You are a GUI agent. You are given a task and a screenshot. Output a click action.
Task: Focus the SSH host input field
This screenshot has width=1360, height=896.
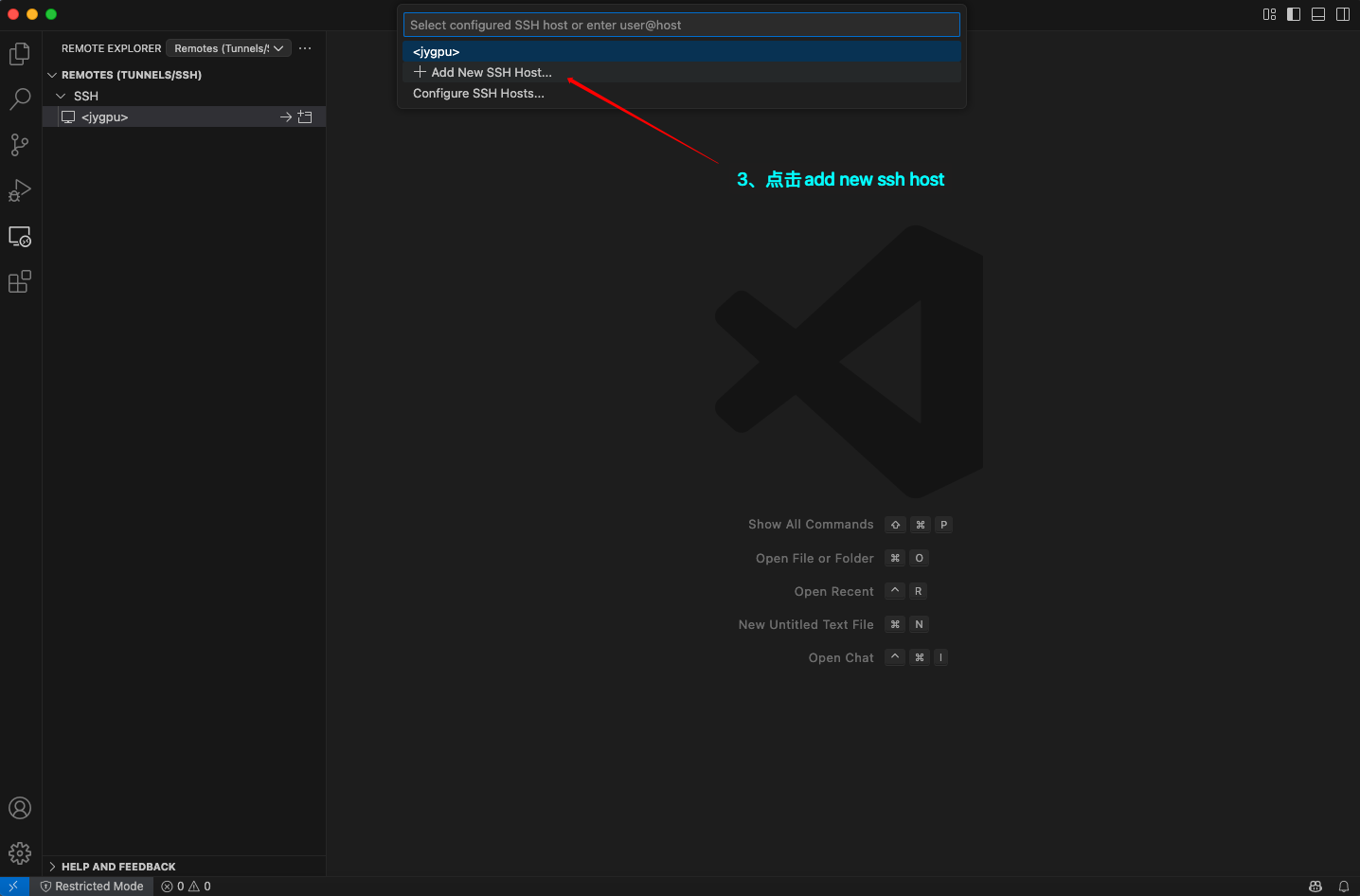pyautogui.click(x=681, y=25)
